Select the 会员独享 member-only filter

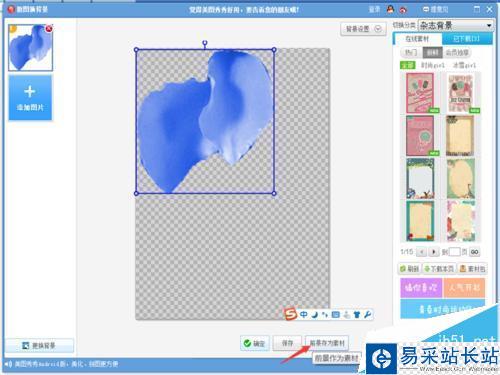click(457, 52)
